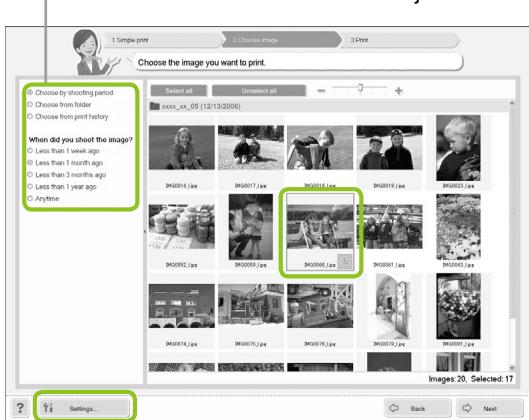Click the Select all button
Screen dimensions: 529x420
click(x=179, y=91)
